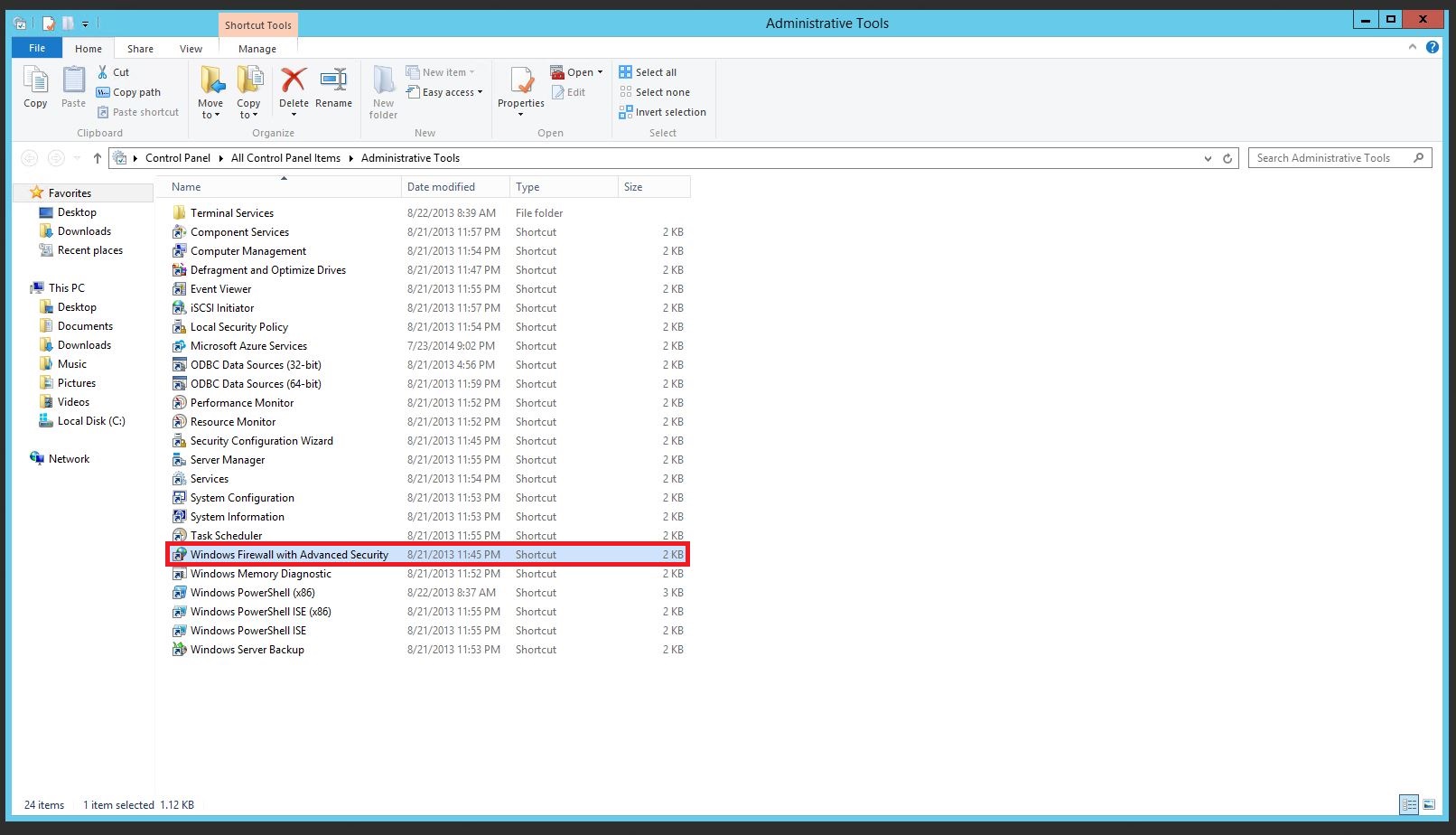Switch to Large icons view
The width and height of the screenshot is (1456, 835).
point(1429,804)
